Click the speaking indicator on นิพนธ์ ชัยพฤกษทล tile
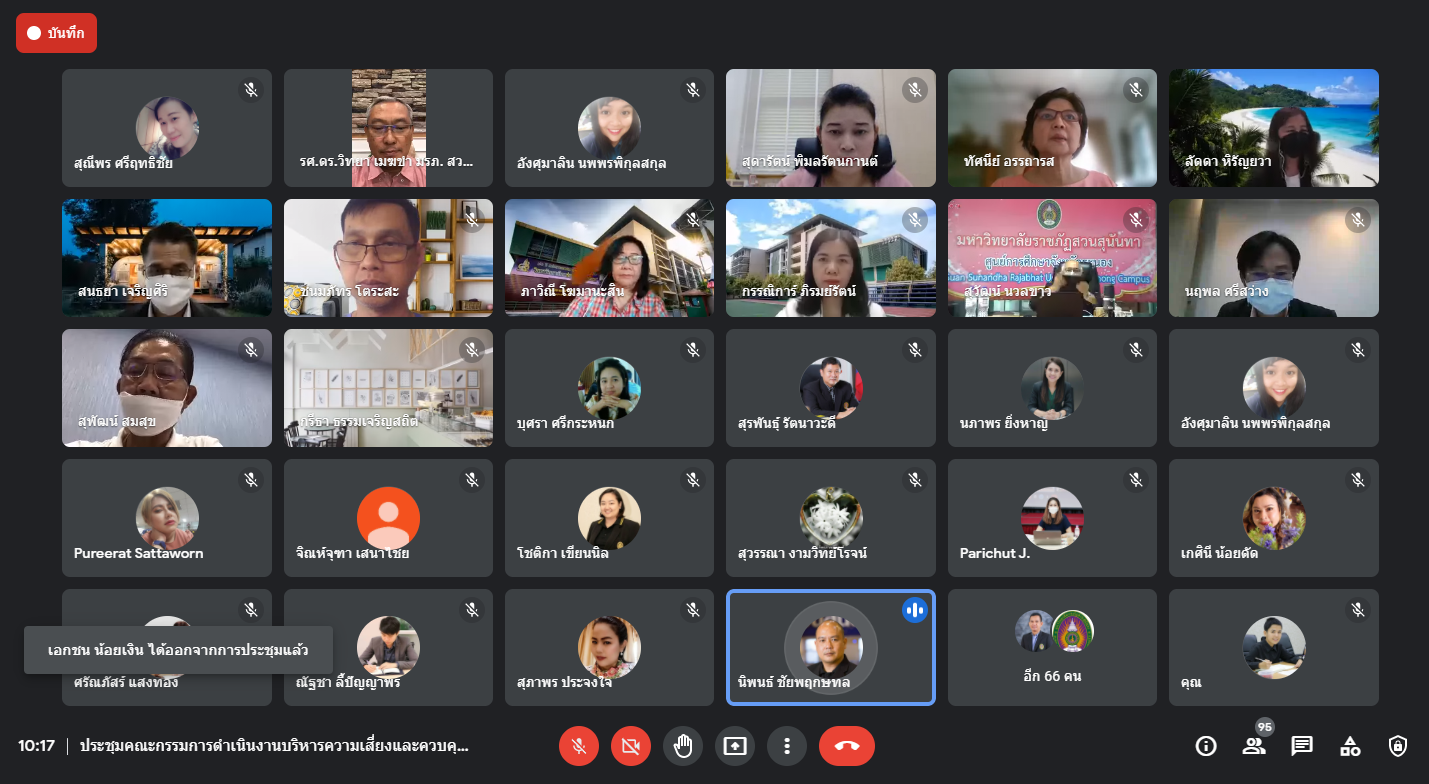 [914, 610]
